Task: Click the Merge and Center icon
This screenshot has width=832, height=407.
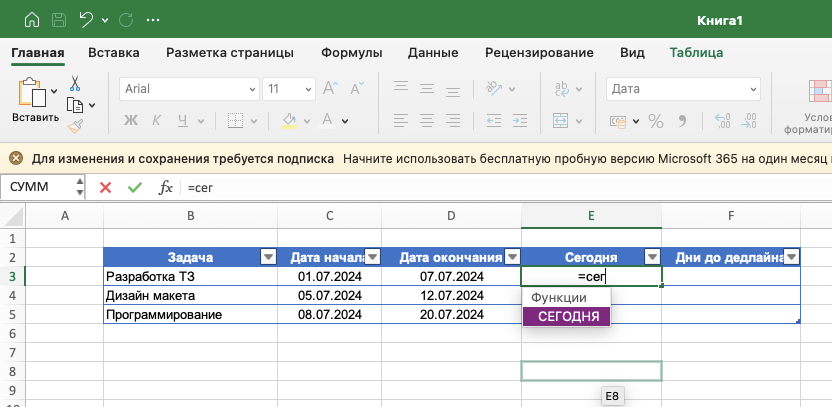Action: coord(560,121)
